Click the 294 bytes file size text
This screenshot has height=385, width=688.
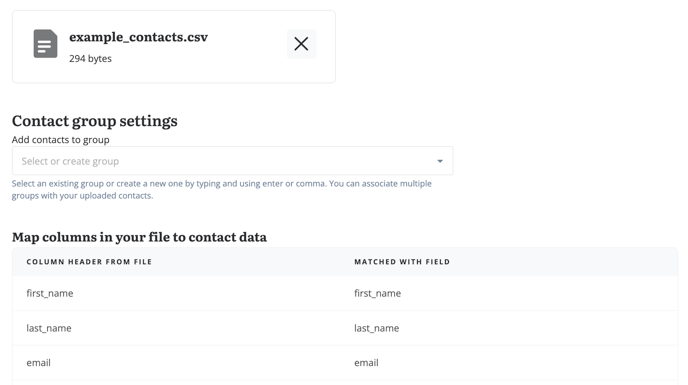click(x=90, y=59)
